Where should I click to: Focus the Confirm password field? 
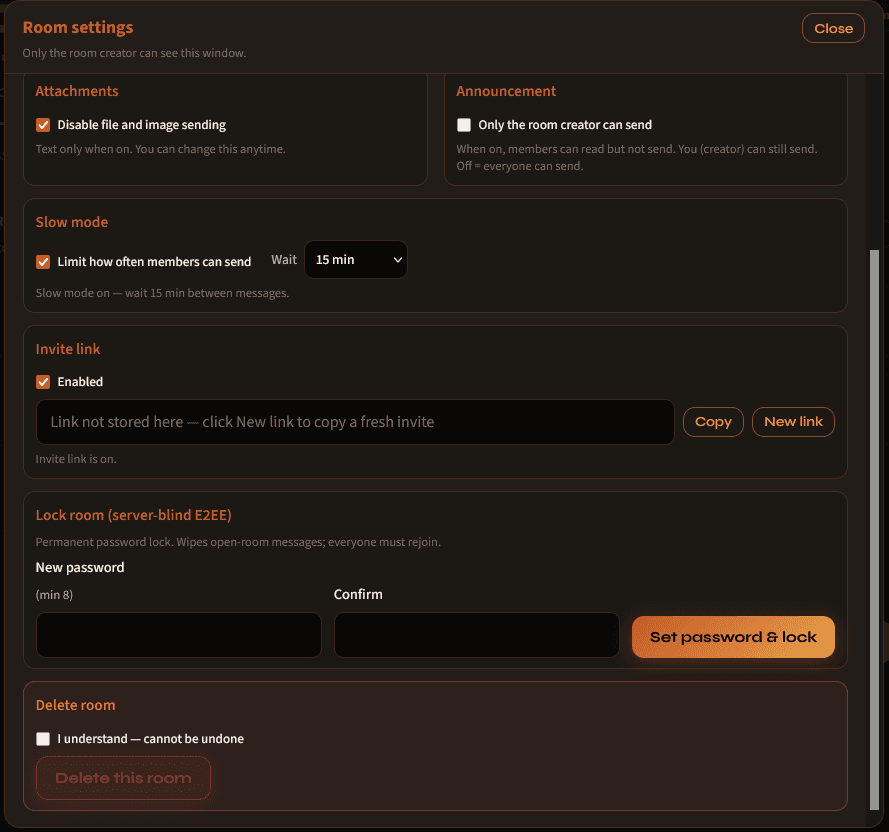[477, 635]
